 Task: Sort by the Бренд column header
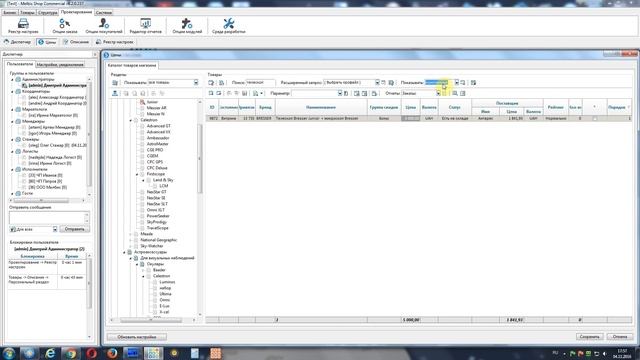coord(265,107)
